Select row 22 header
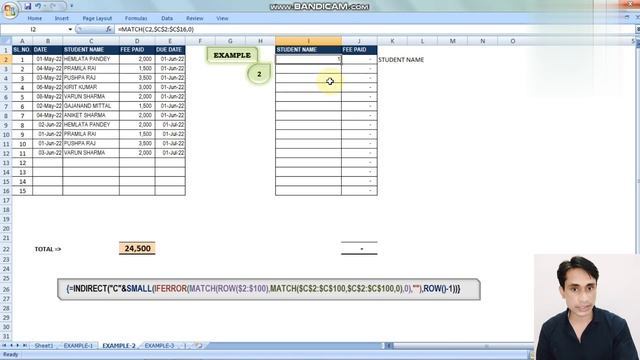Image resolution: width=640 pixels, height=360 pixels. coord(6,249)
